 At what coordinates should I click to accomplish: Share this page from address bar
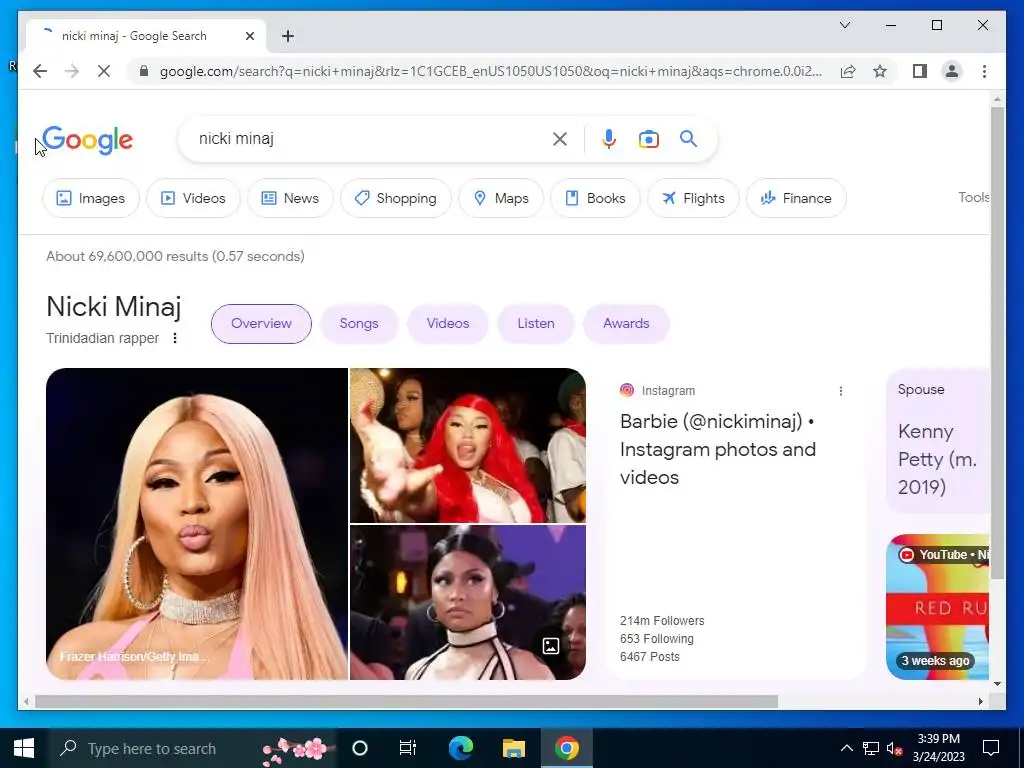[848, 71]
